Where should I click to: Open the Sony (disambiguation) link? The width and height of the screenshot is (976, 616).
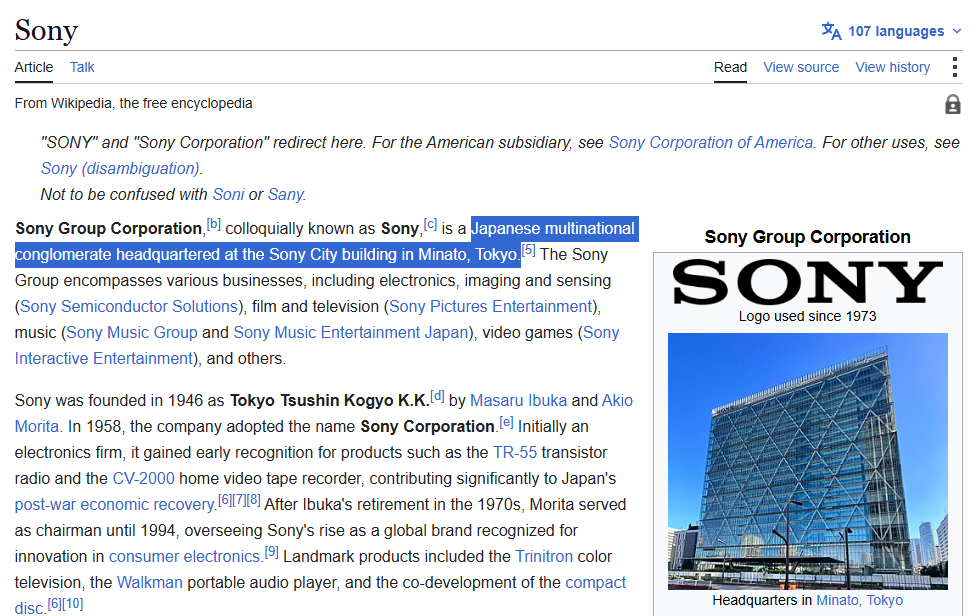pyautogui.click(x=120, y=169)
